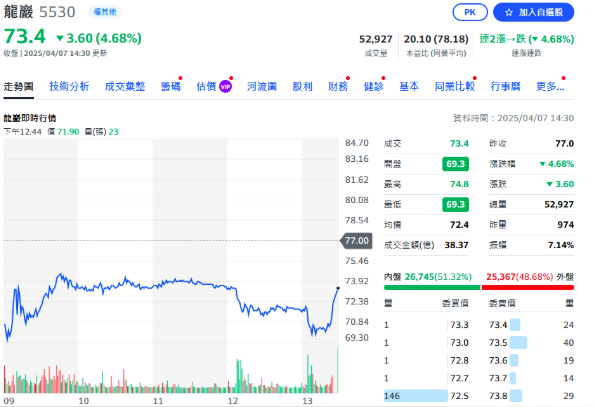595x407 pixels.
Task: Open the 技術分析 tab
Action: [69, 86]
